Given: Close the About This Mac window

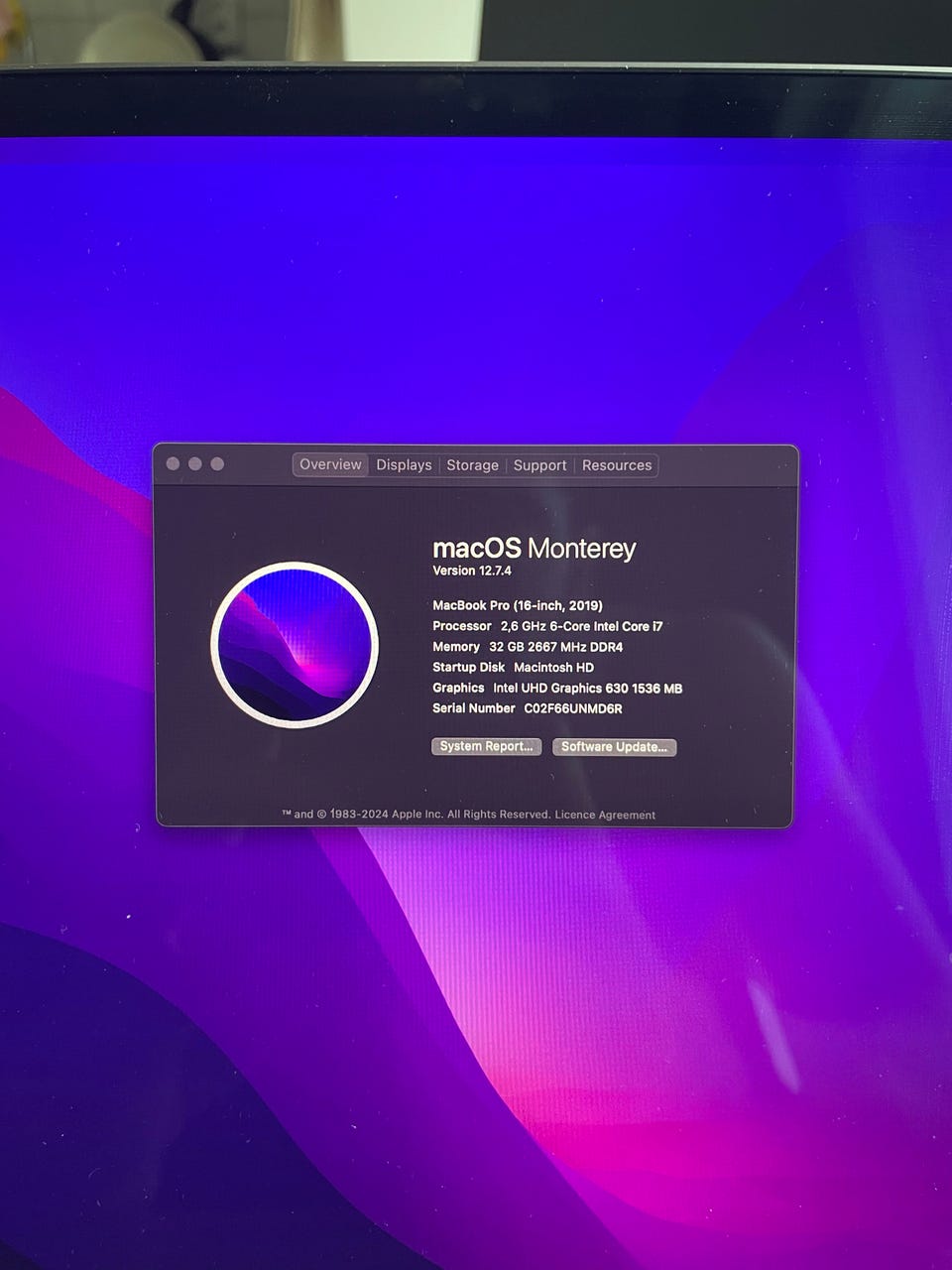Looking at the screenshot, I should 174,463.
